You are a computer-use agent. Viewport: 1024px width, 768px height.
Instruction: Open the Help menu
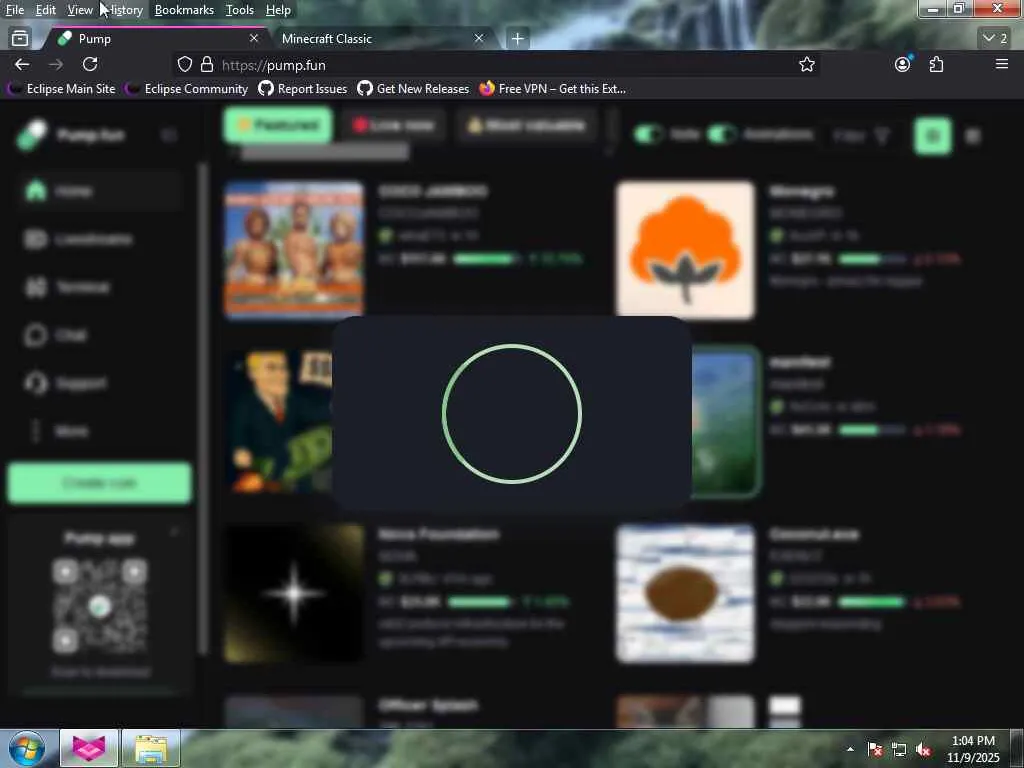click(x=278, y=10)
